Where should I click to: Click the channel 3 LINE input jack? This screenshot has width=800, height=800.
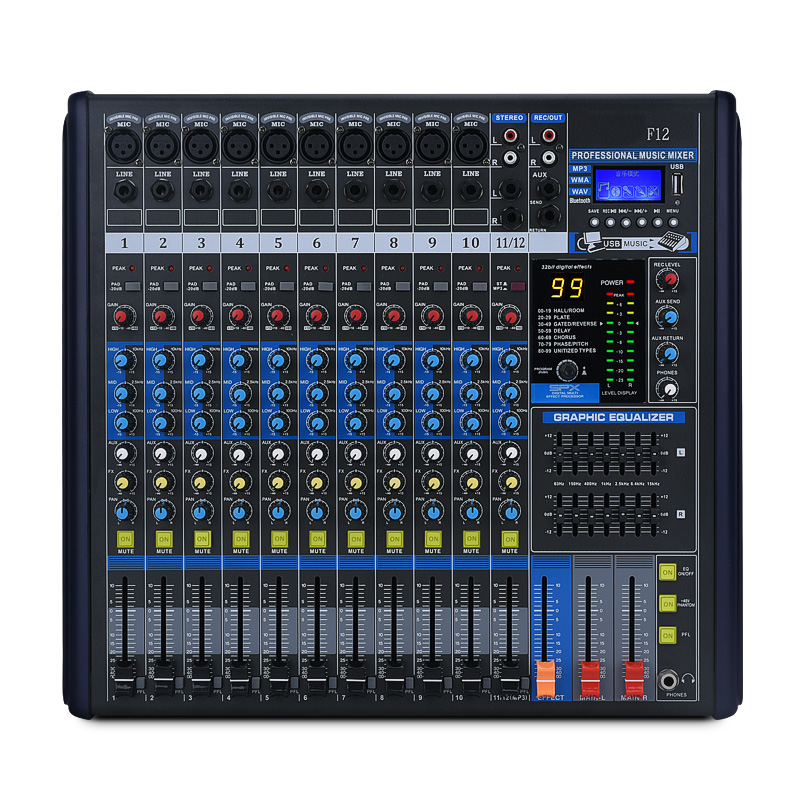point(201,191)
